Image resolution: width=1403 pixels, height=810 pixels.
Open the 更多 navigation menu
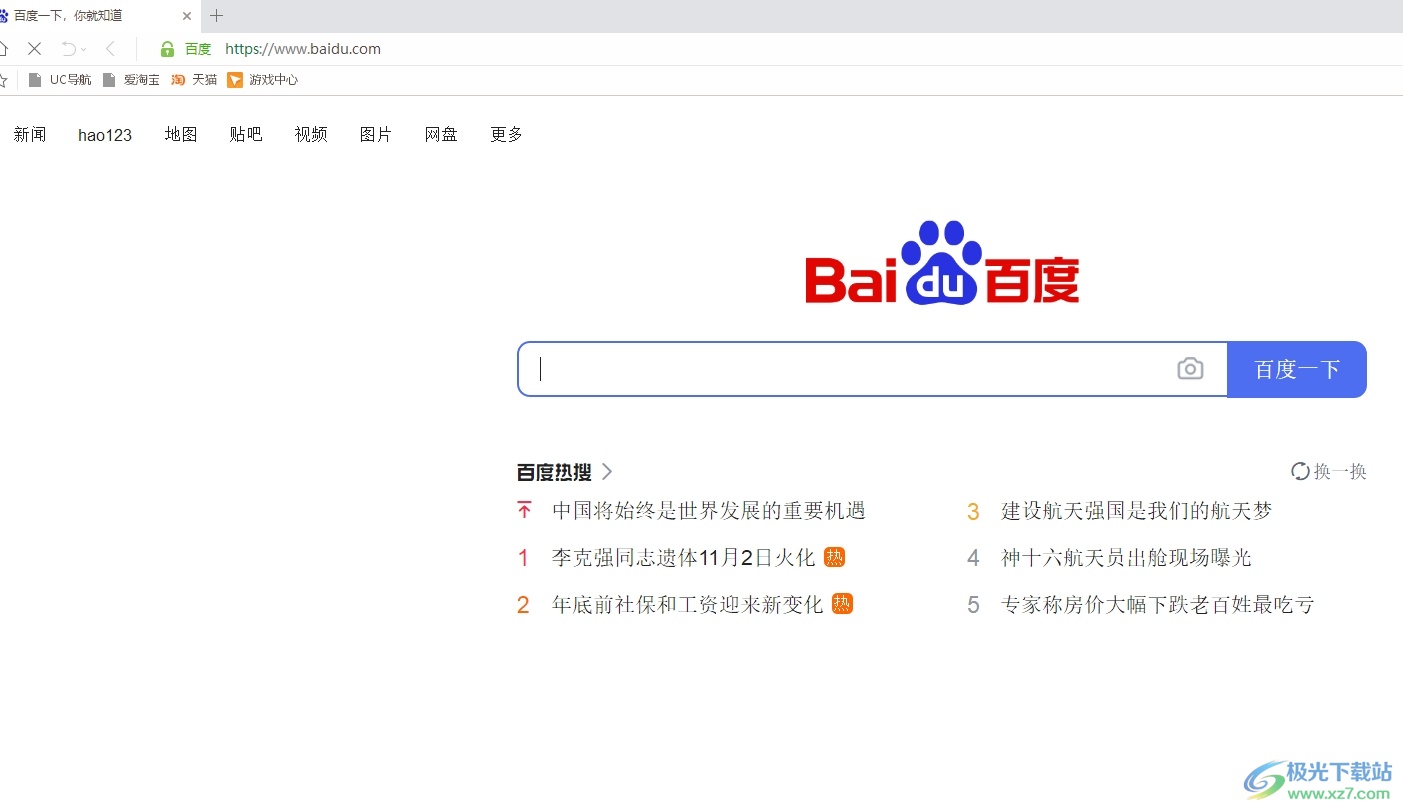(x=507, y=134)
